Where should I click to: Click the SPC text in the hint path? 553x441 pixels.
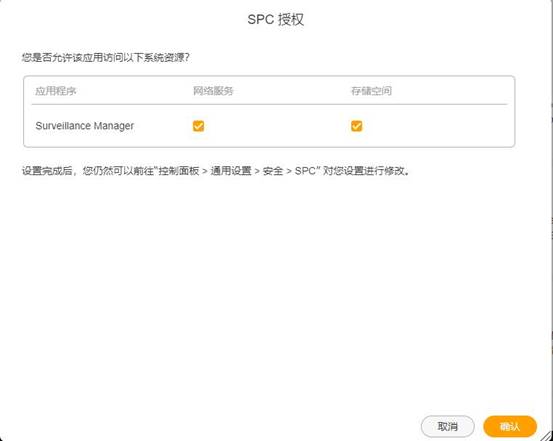305,171
